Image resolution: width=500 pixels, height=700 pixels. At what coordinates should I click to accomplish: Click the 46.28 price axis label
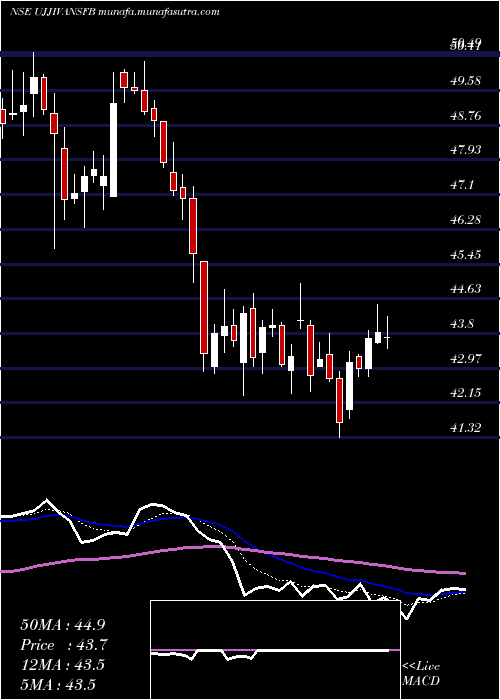[x=466, y=219]
